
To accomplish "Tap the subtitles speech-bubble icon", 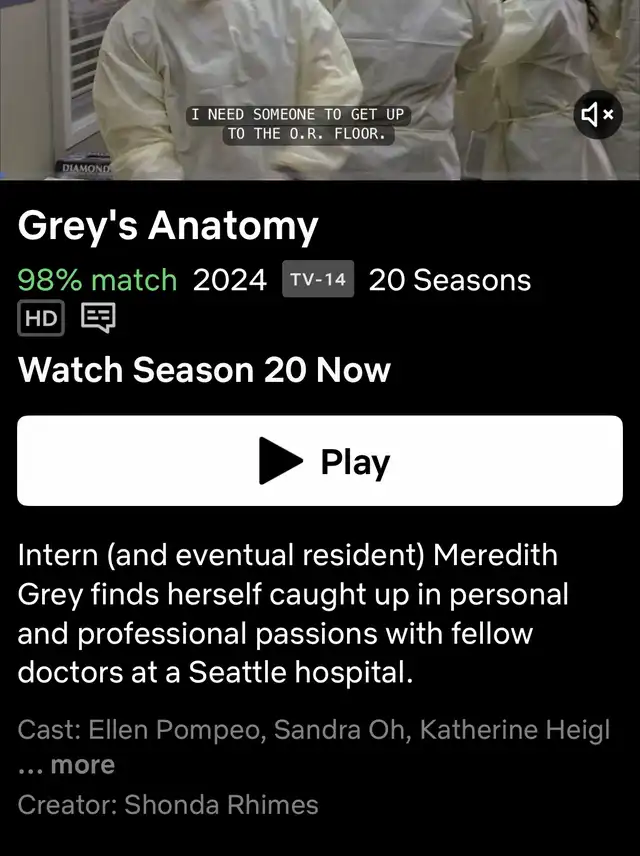I will [98, 318].
